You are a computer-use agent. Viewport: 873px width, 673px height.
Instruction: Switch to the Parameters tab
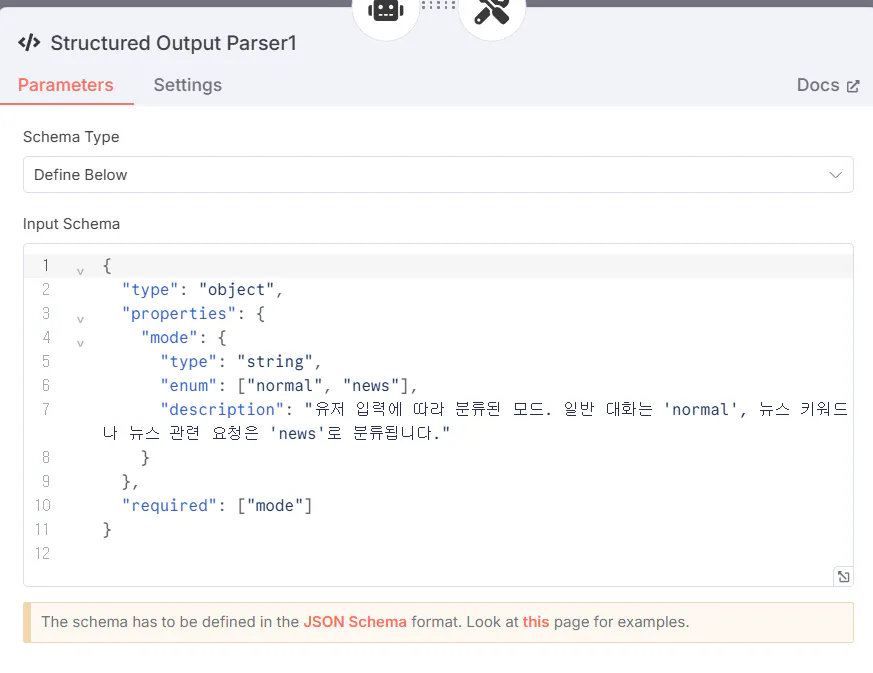coord(66,85)
